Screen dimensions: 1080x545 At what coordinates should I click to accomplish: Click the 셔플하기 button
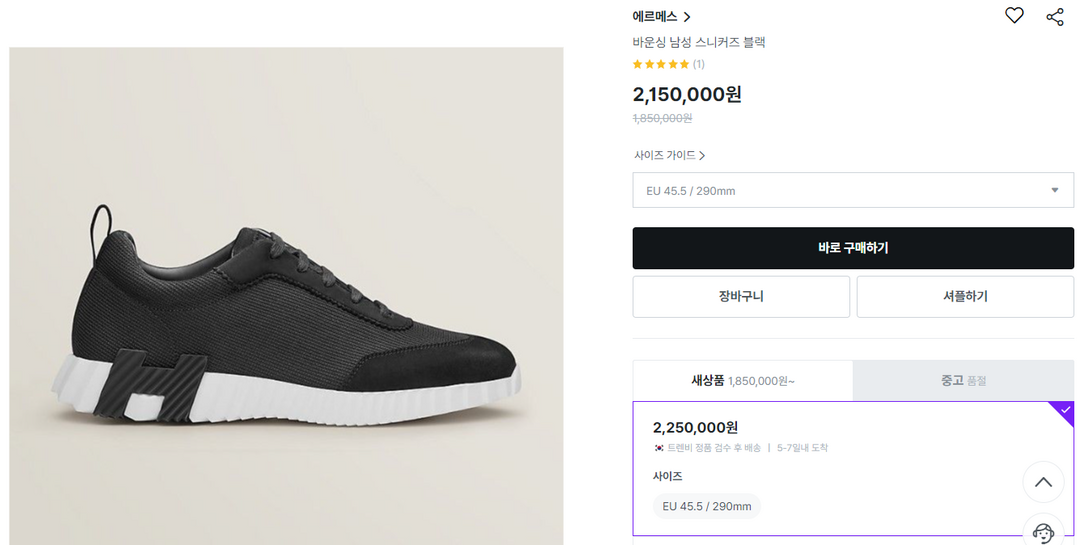point(964,297)
